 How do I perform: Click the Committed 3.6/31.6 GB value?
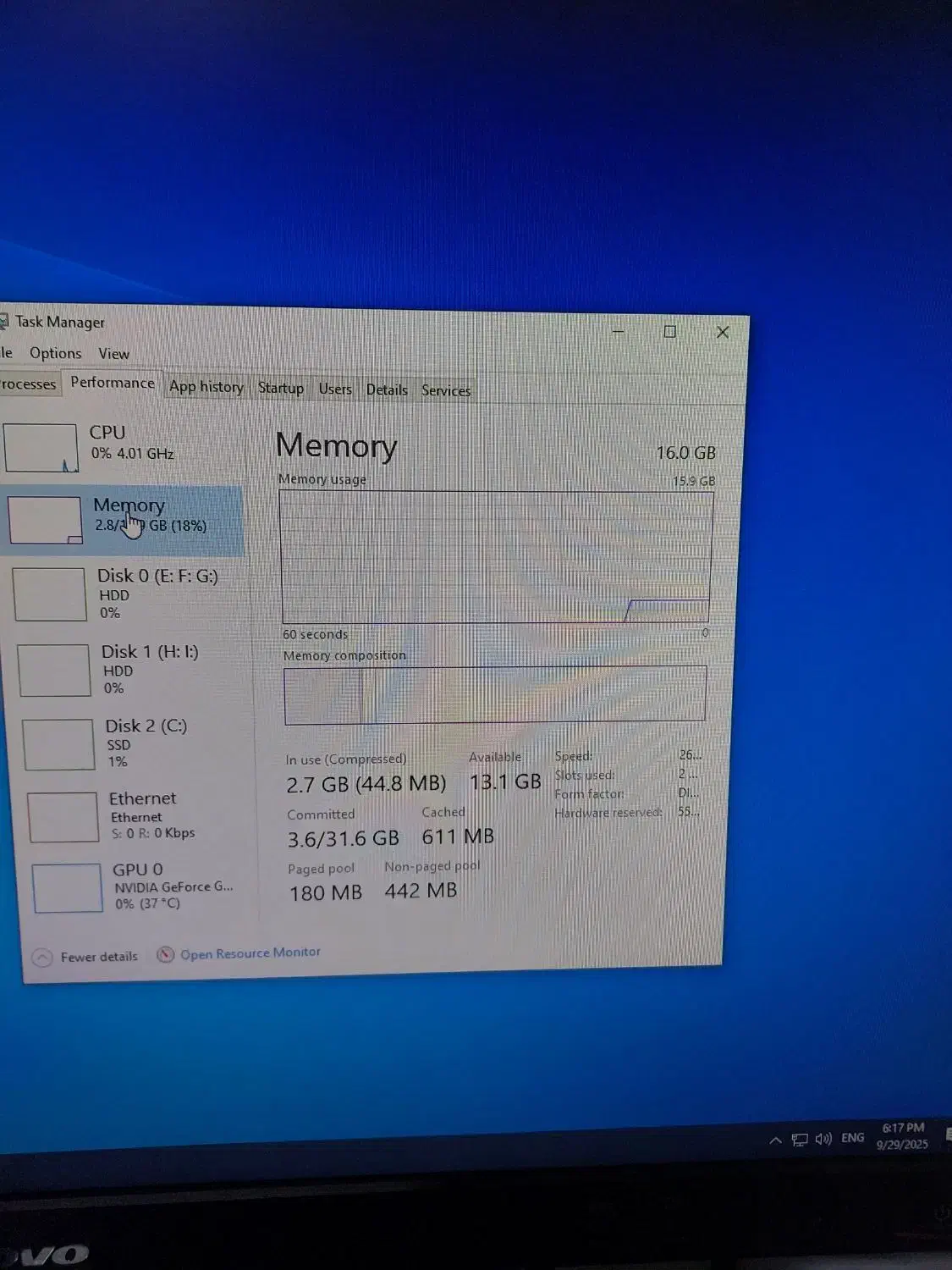click(x=343, y=839)
